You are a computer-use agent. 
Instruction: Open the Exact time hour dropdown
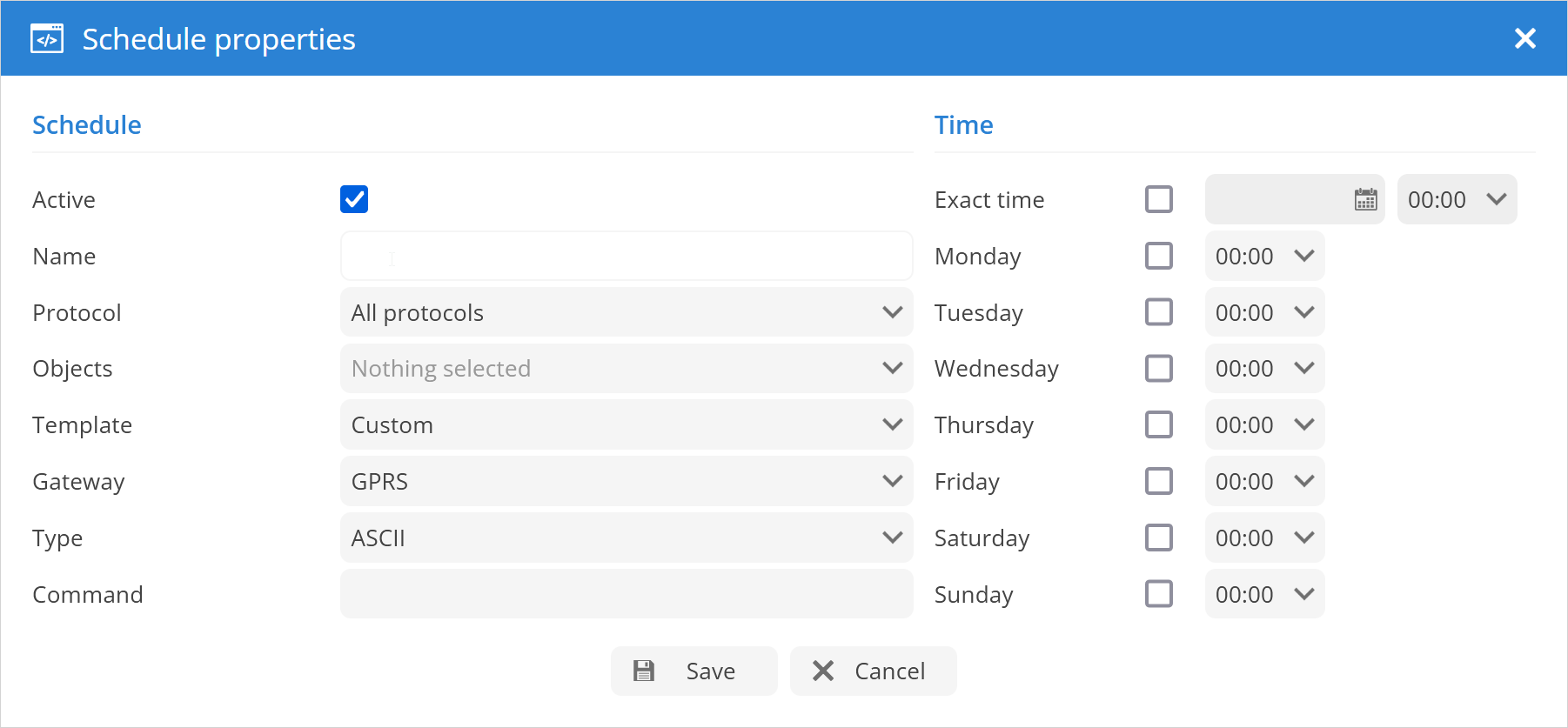coord(1457,200)
